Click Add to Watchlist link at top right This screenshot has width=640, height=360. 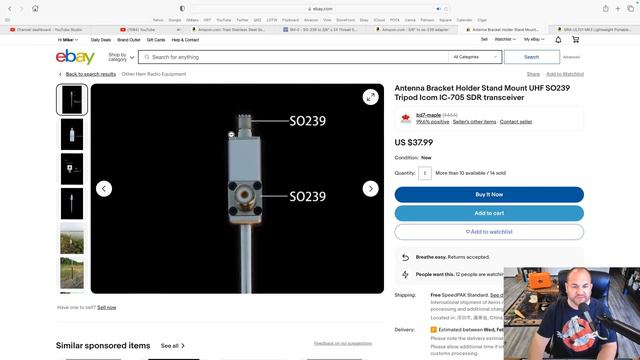565,74
